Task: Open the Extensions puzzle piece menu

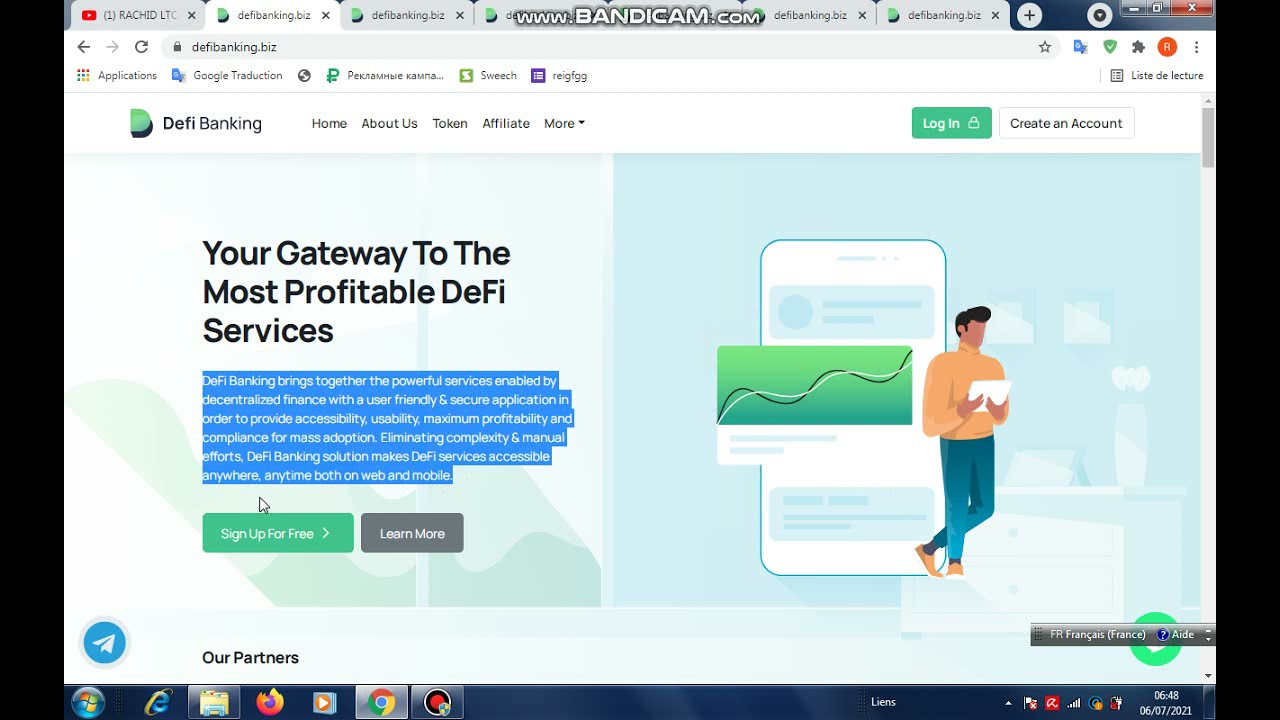Action: tap(1138, 47)
